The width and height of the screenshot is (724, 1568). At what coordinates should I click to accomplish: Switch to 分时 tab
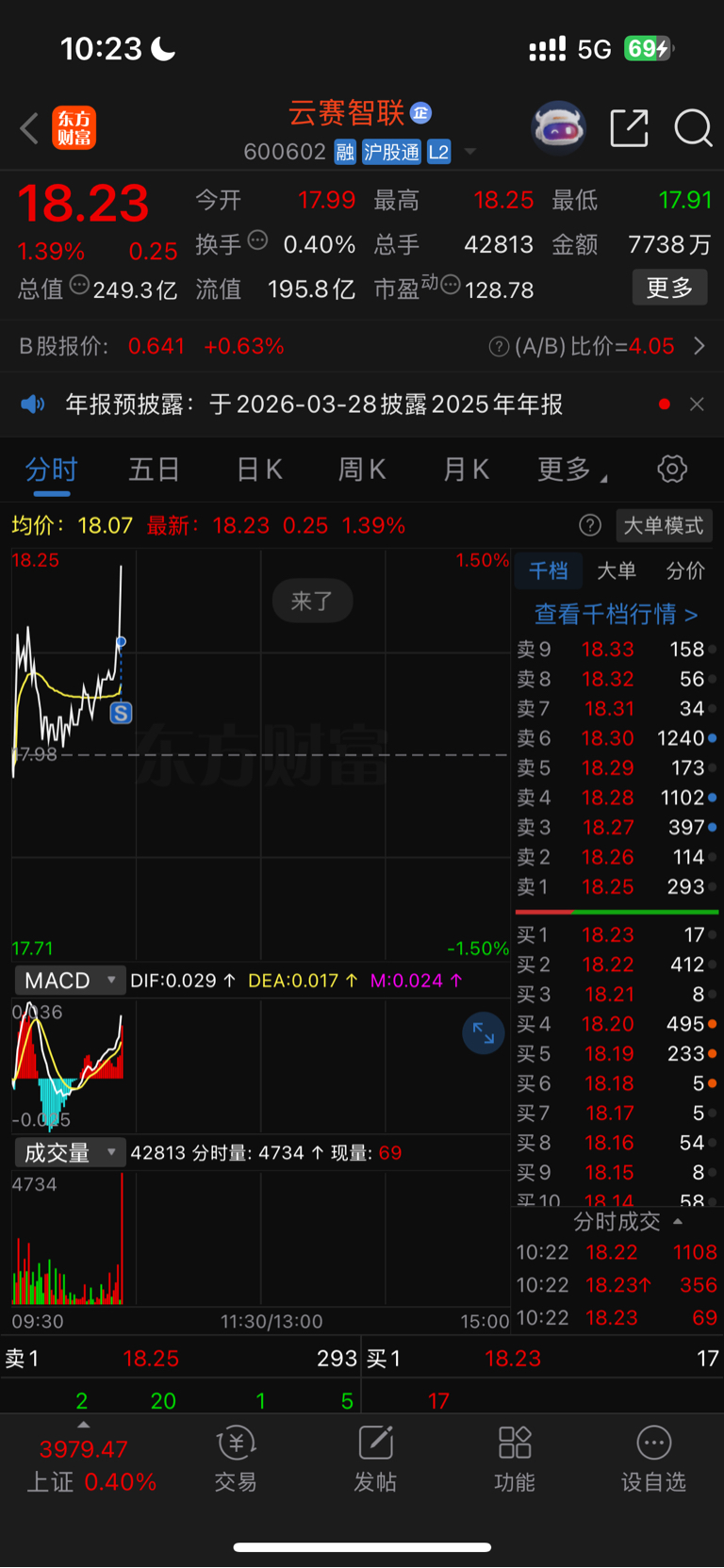tap(51, 470)
